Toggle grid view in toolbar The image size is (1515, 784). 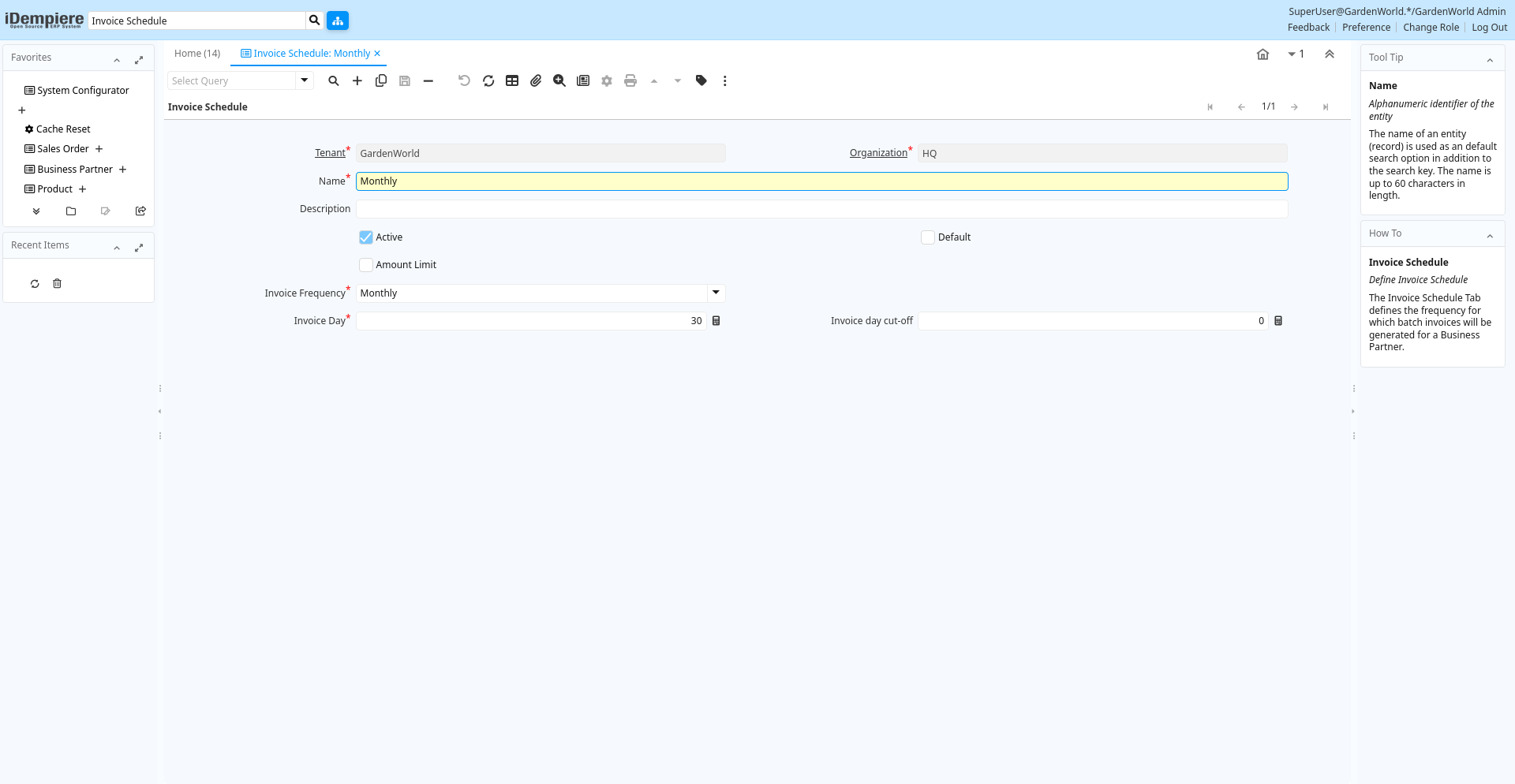[512, 80]
